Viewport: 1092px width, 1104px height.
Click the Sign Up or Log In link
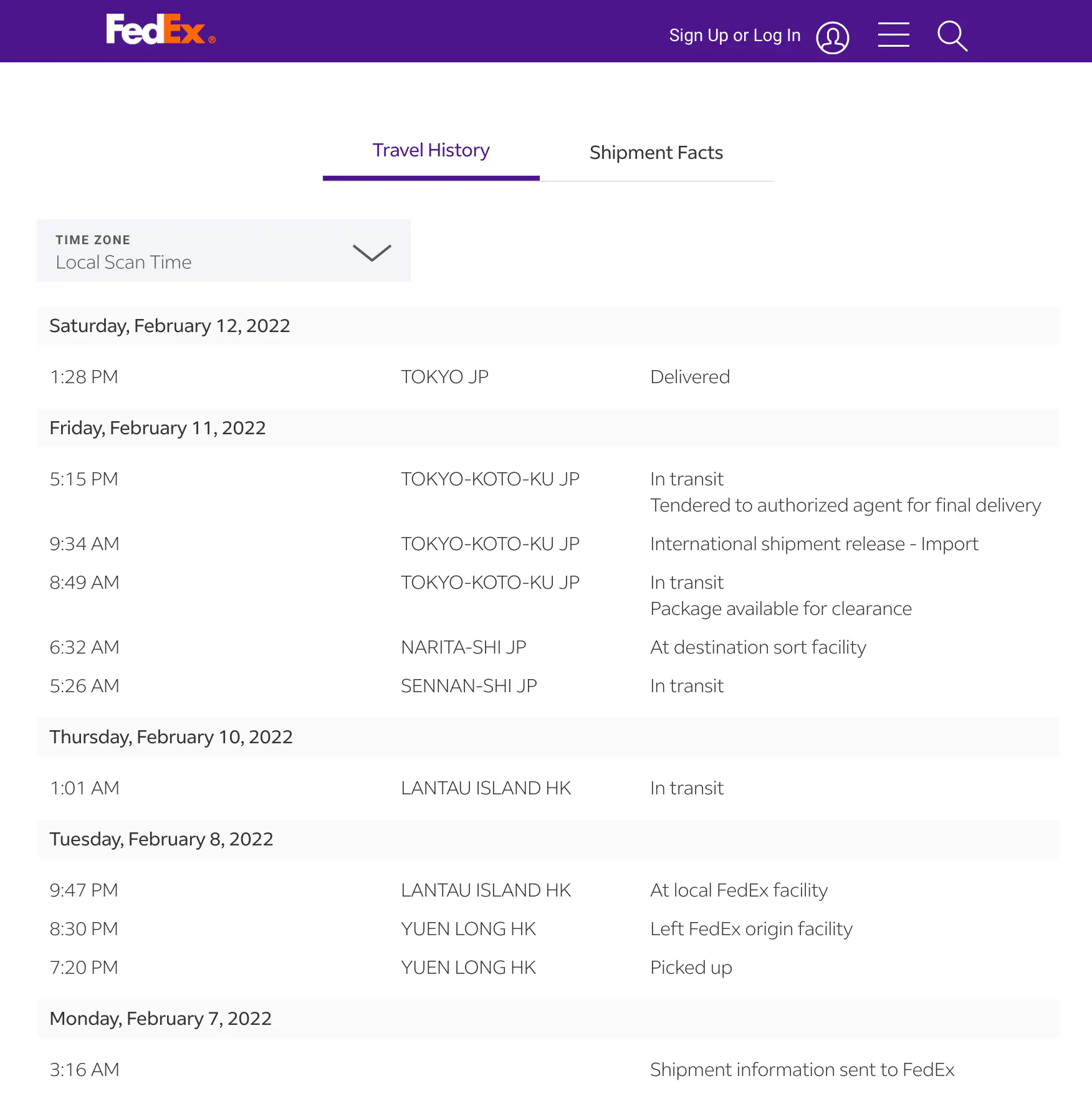[734, 36]
